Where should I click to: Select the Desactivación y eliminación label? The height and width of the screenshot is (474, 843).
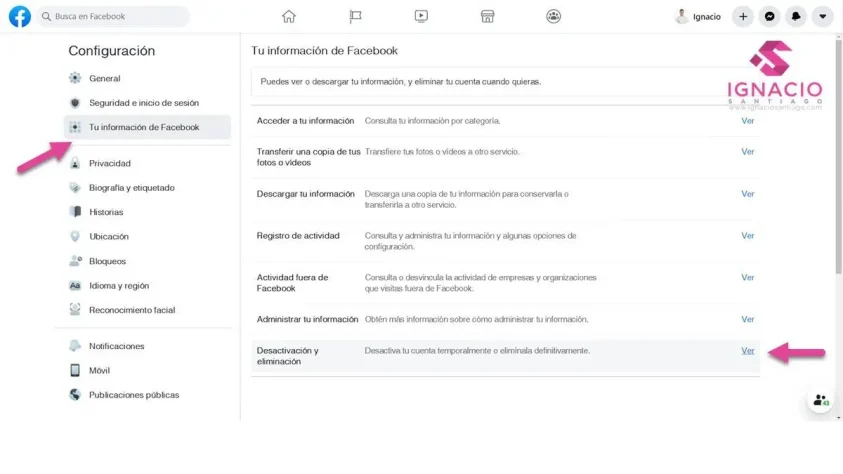(288, 356)
